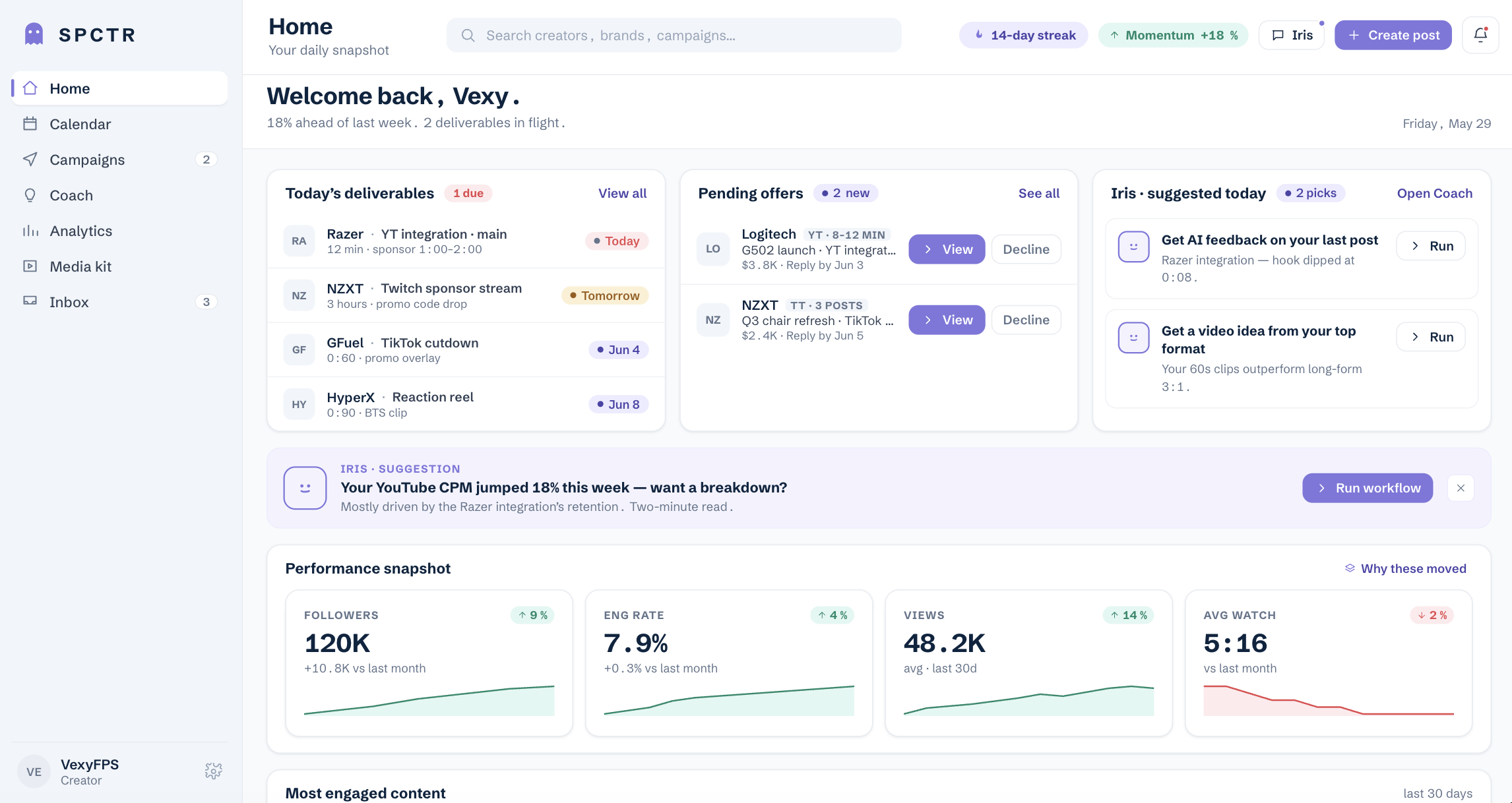Image resolution: width=1512 pixels, height=803 pixels.
Task: Open settings via the gear icon
Action: (x=213, y=771)
